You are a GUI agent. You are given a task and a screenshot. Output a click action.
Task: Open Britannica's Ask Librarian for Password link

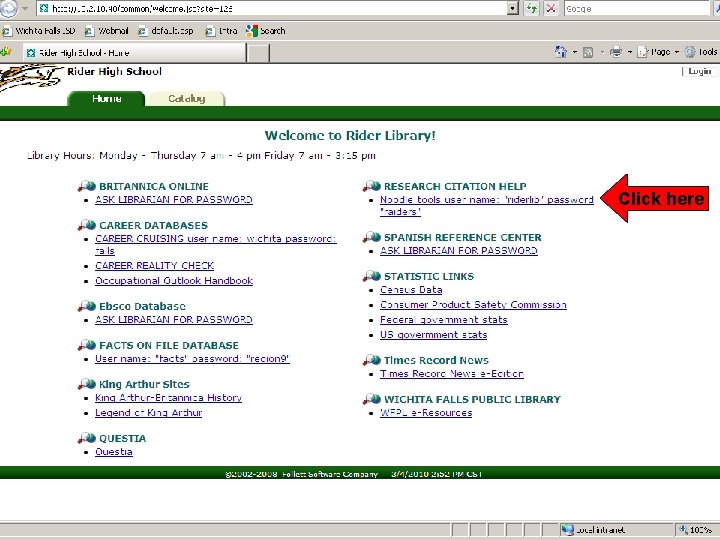click(x=174, y=200)
